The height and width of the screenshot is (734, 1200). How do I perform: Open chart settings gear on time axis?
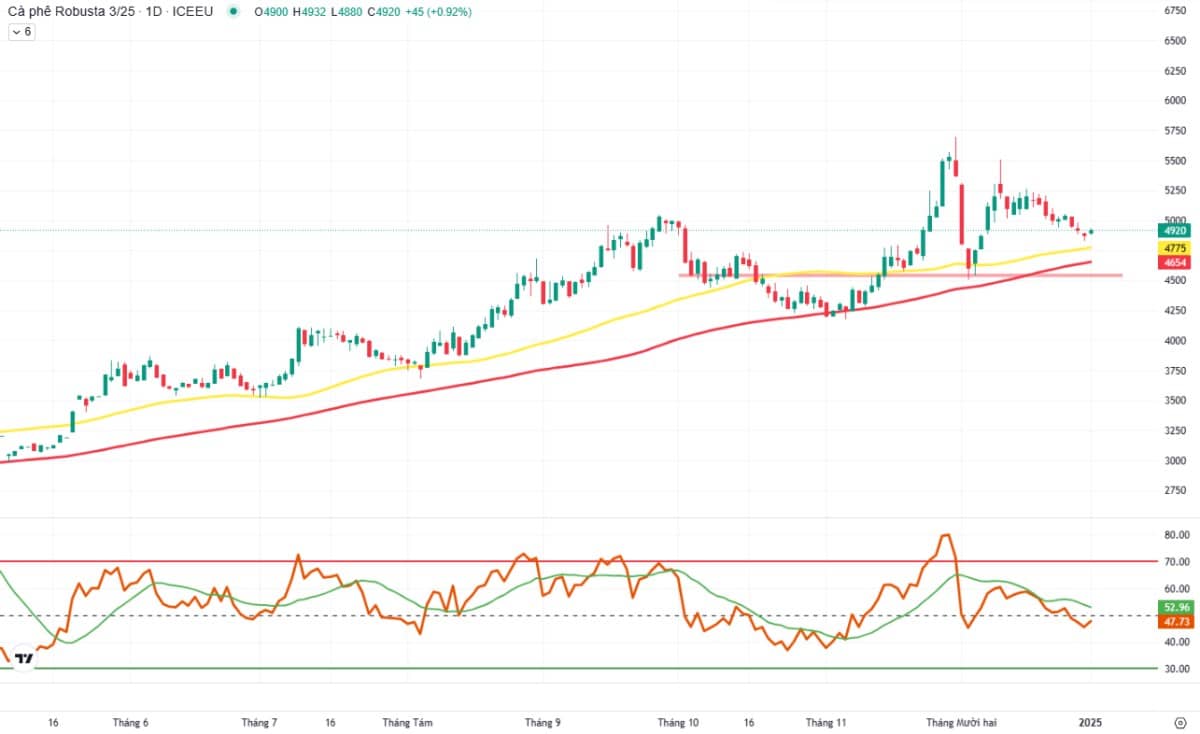click(x=1180, y=721)
